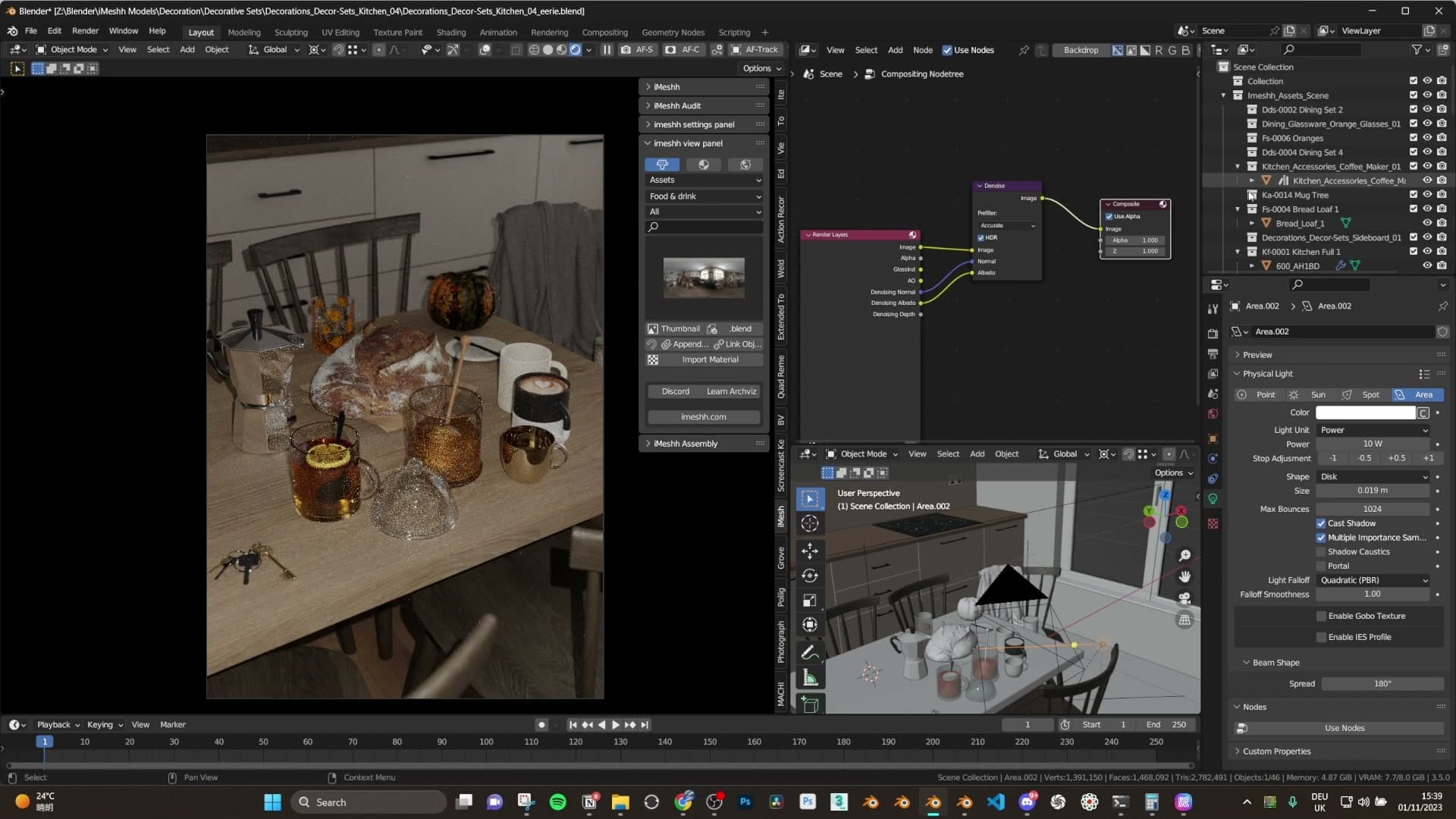
Task: Click the outliner filter funnel icon
Action: click(x=1417, y=49)
